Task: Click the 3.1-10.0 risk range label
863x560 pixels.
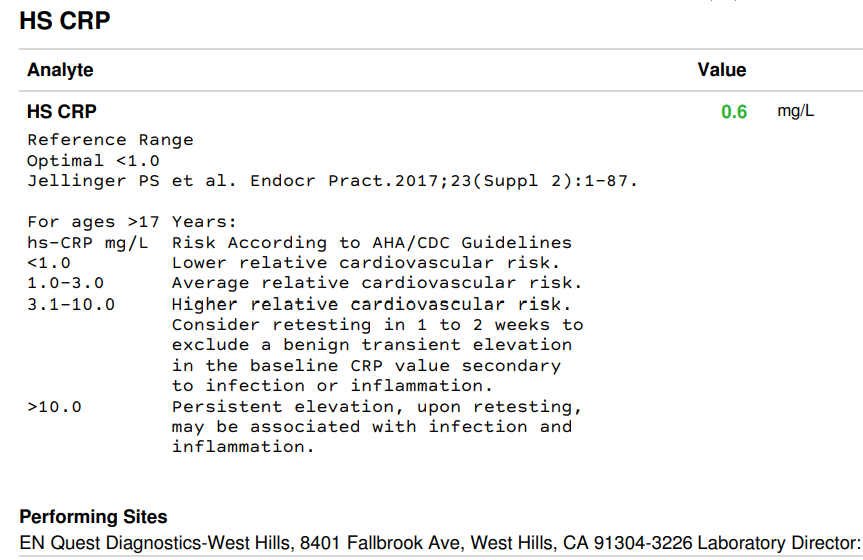Action: point(71,305)
